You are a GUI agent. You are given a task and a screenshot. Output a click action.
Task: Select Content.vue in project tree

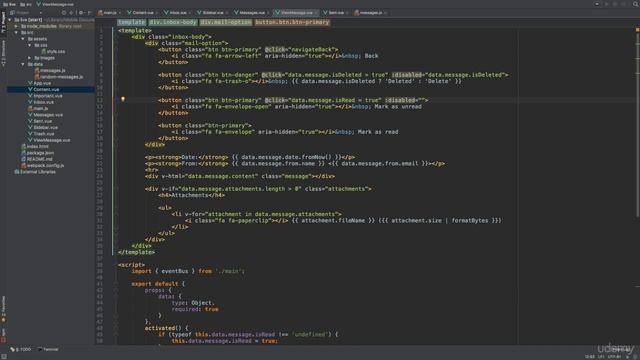[x=43, y=89]
